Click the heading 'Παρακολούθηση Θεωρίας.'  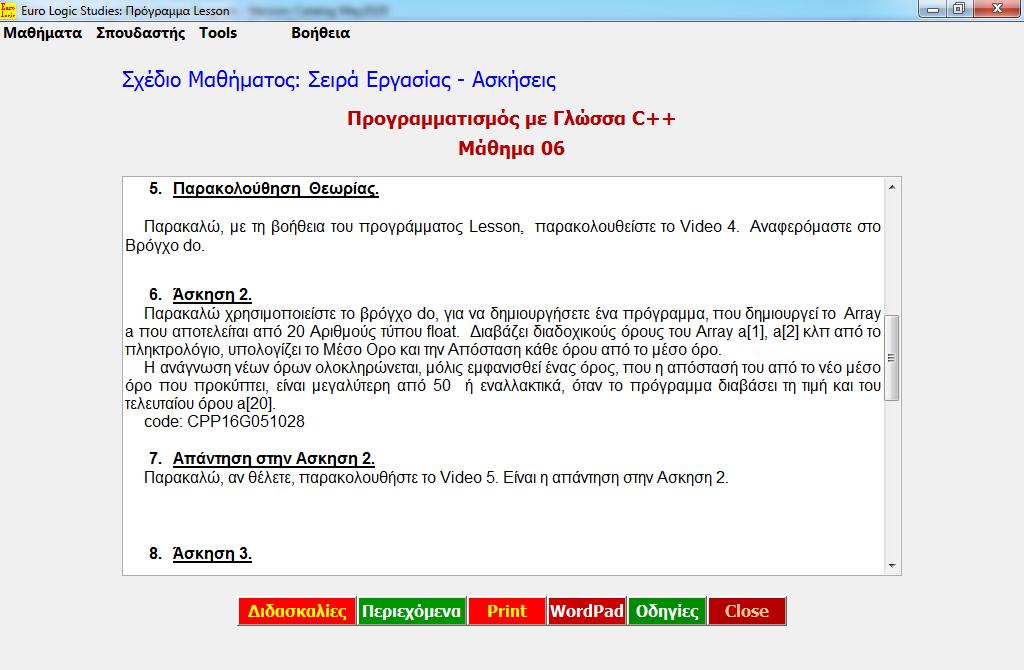click(x=276, y=189)
